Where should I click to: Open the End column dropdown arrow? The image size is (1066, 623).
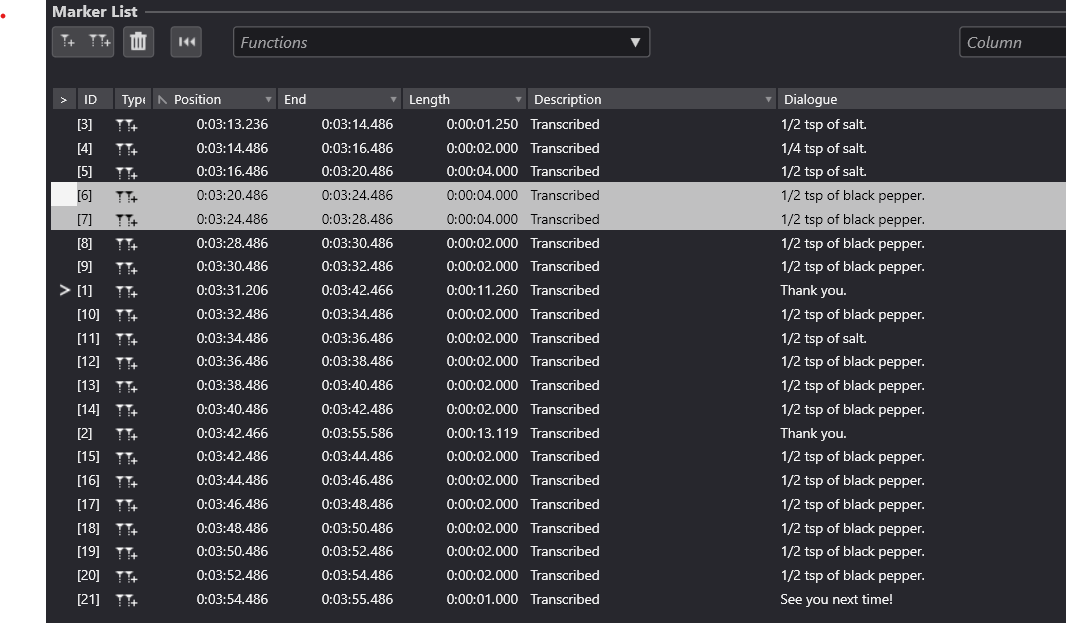pyautogui.click(x=393, y=100)
